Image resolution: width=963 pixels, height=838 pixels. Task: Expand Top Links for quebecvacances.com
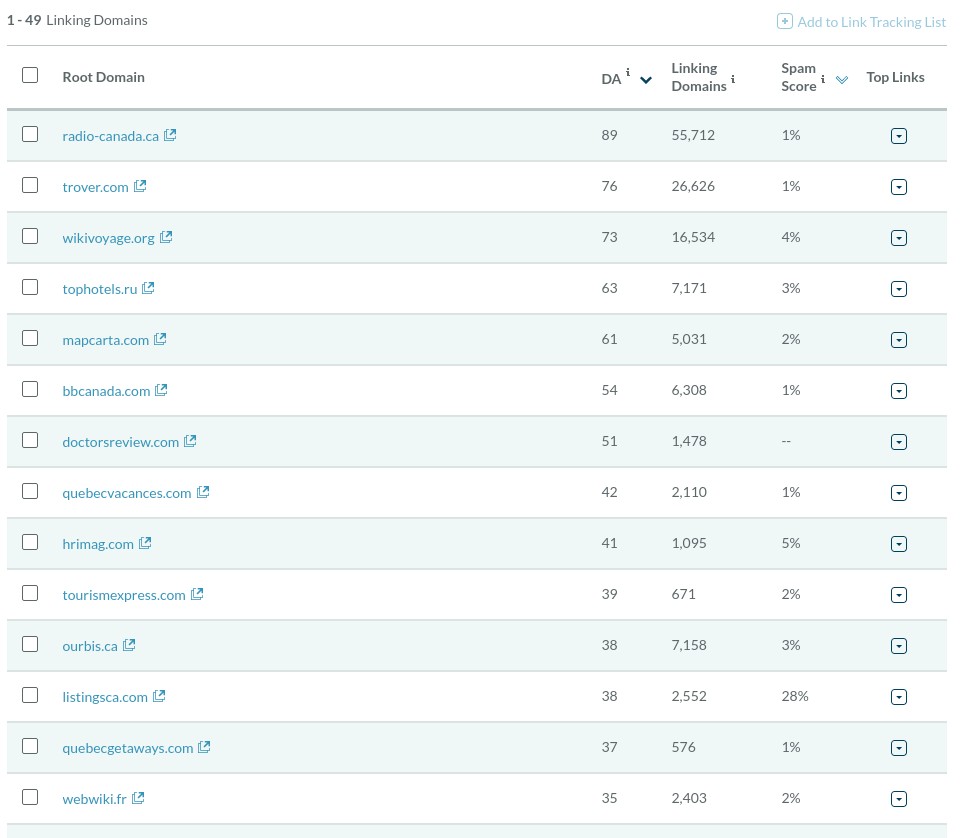(x=899, y=493)
